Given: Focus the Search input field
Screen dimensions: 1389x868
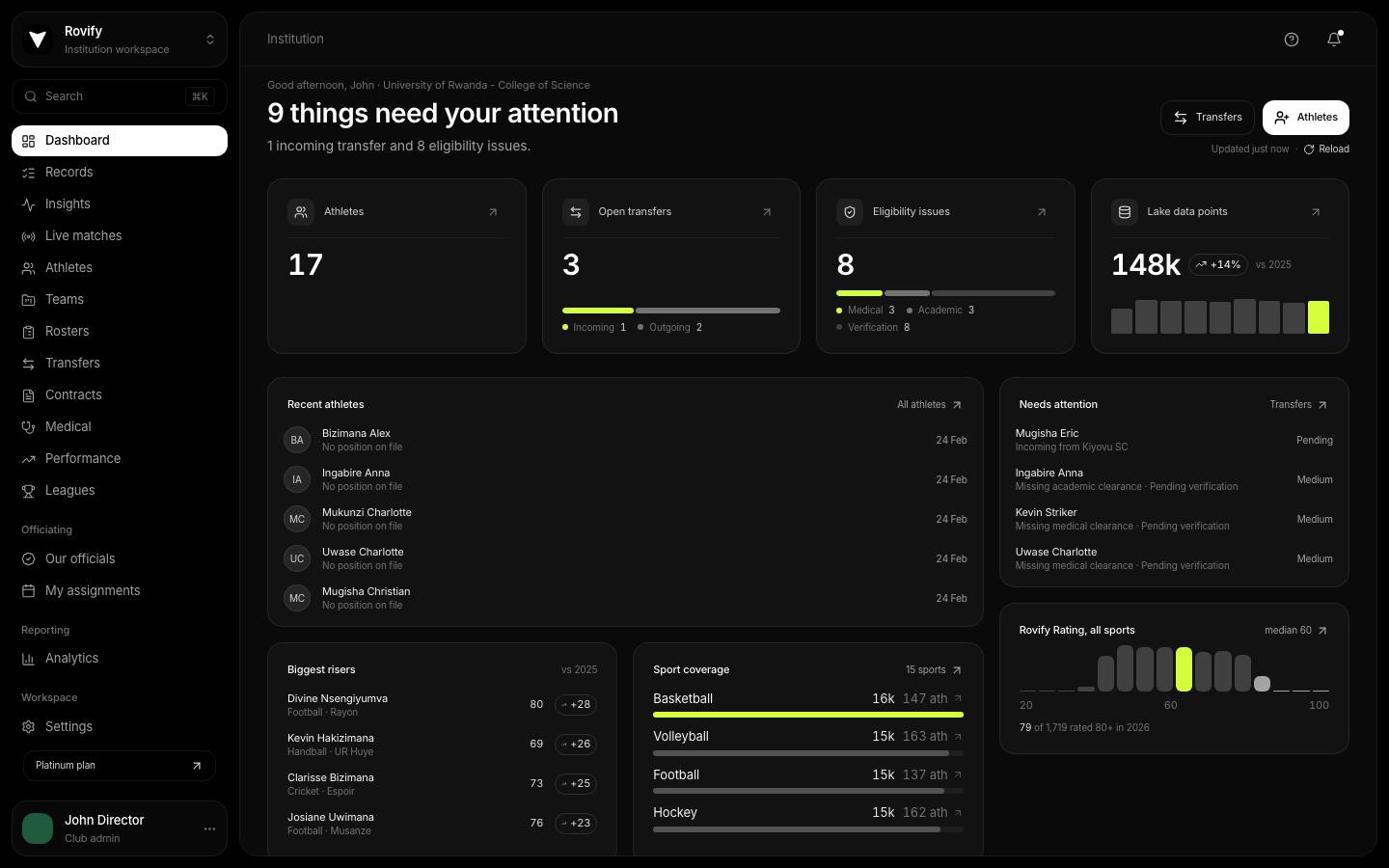Looking at the screenshot, I should (x=120, y=96).
